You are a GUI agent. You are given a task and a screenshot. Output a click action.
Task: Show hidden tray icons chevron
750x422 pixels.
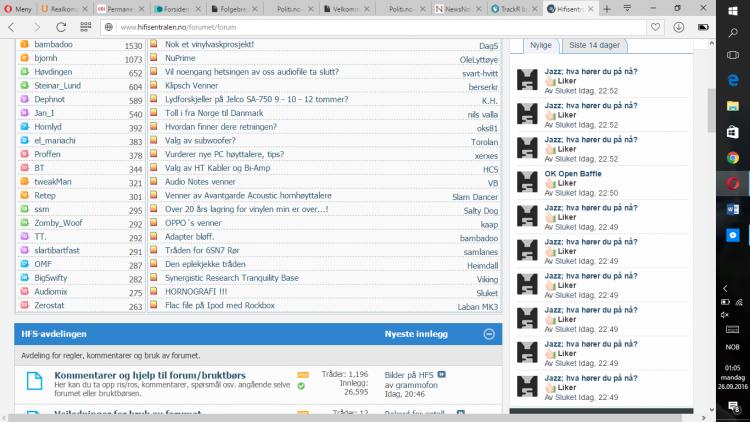[725, 288]
